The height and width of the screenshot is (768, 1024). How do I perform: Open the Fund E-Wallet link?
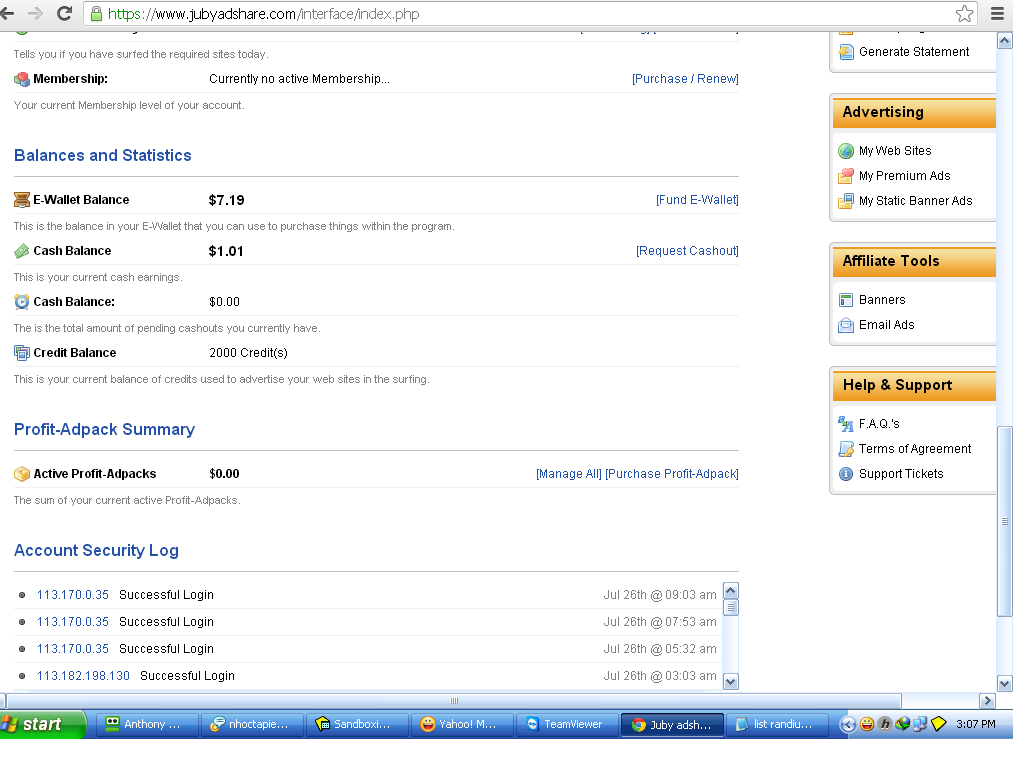(697, 200)
